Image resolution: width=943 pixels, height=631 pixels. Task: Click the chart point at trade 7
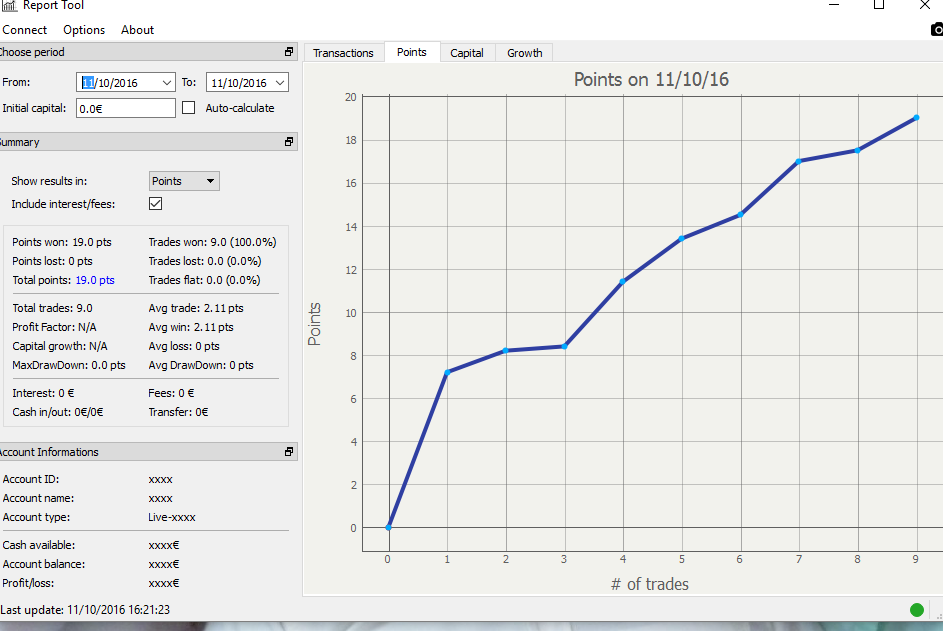coord(798,161)
